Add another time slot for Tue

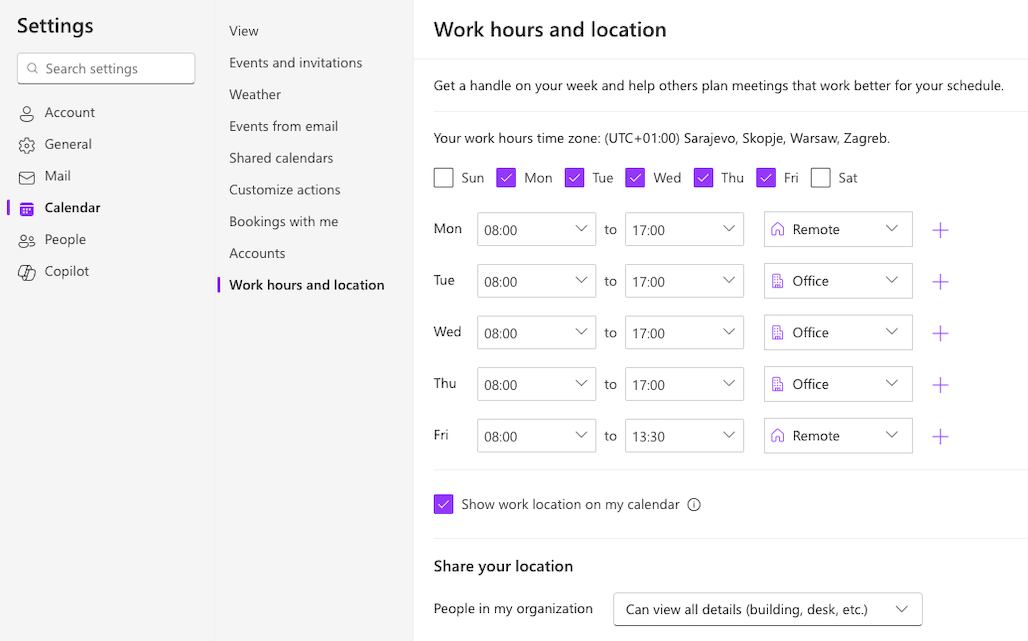point(940,282)
